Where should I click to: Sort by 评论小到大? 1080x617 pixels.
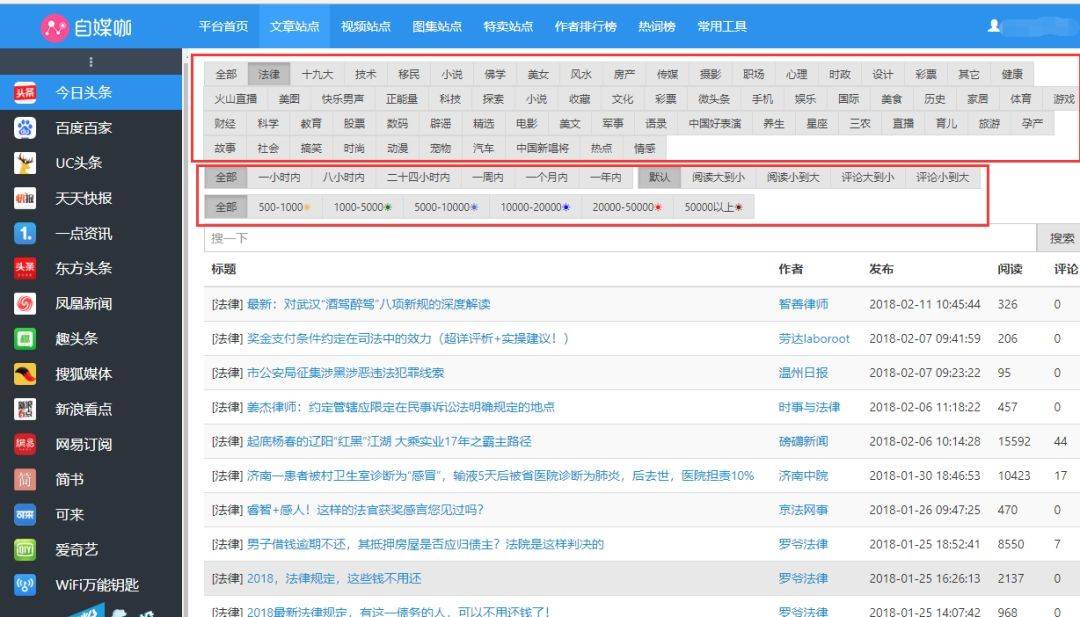(942, 178)
